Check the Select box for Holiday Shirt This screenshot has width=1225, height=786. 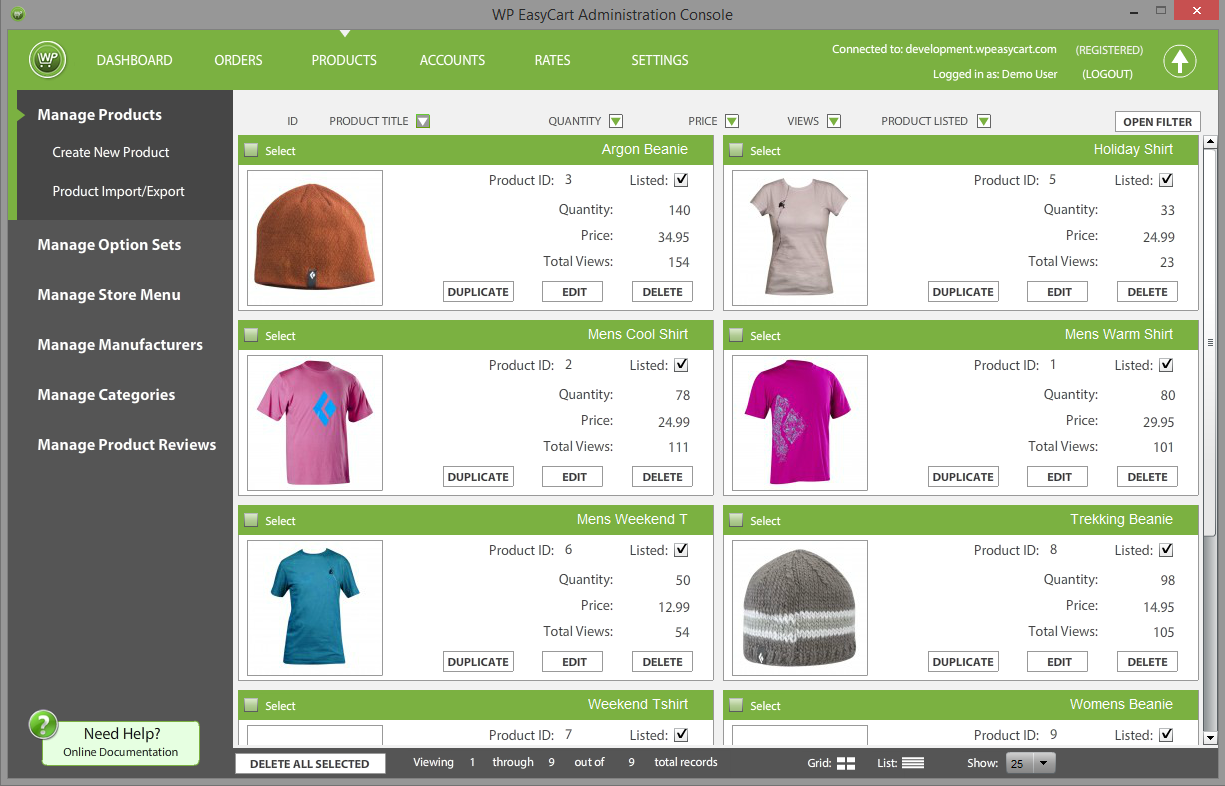pos(736,150)
